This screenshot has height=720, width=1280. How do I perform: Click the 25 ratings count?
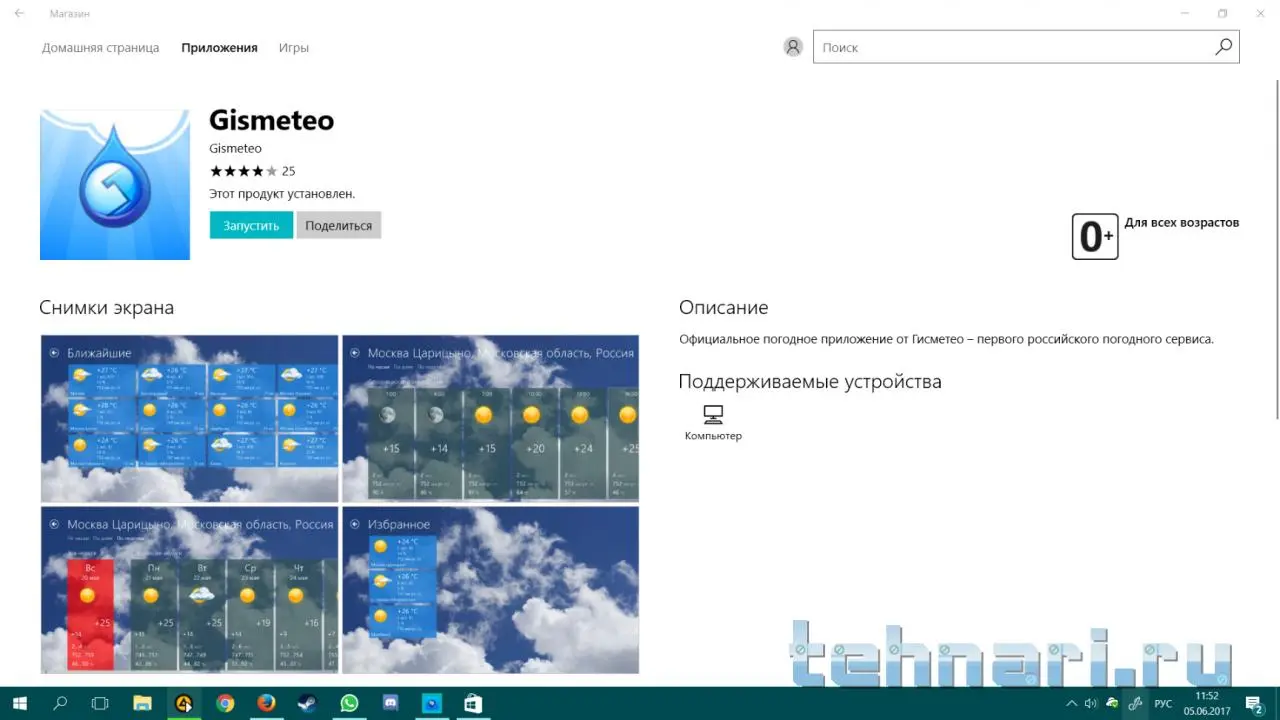click(289, 171)
